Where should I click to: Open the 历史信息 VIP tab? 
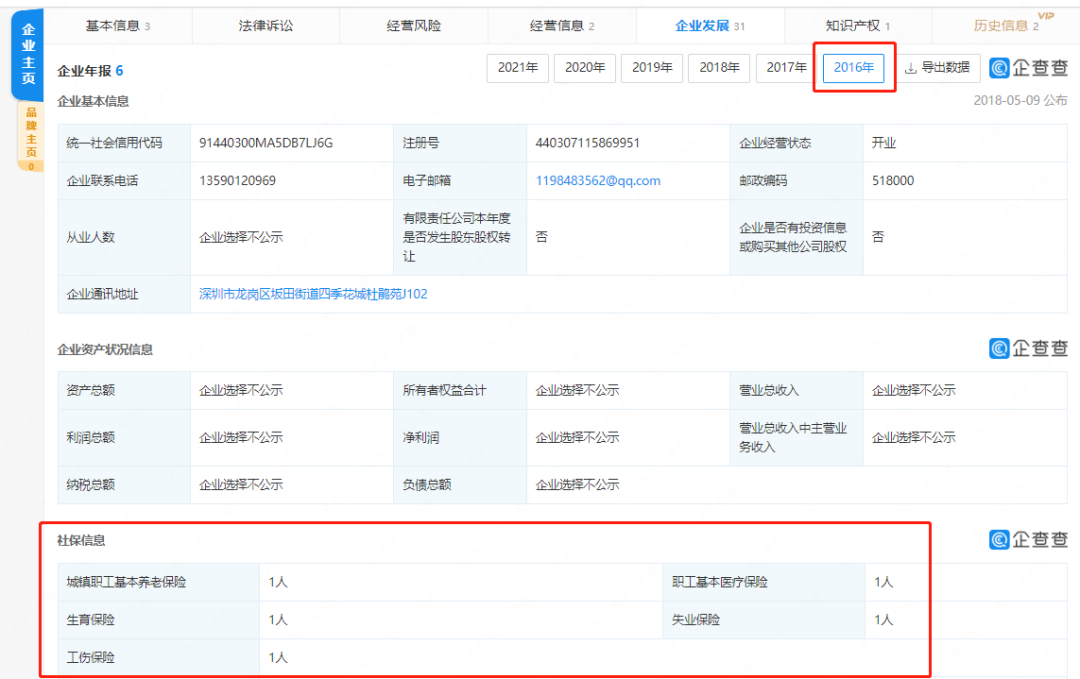point(1005,25)
